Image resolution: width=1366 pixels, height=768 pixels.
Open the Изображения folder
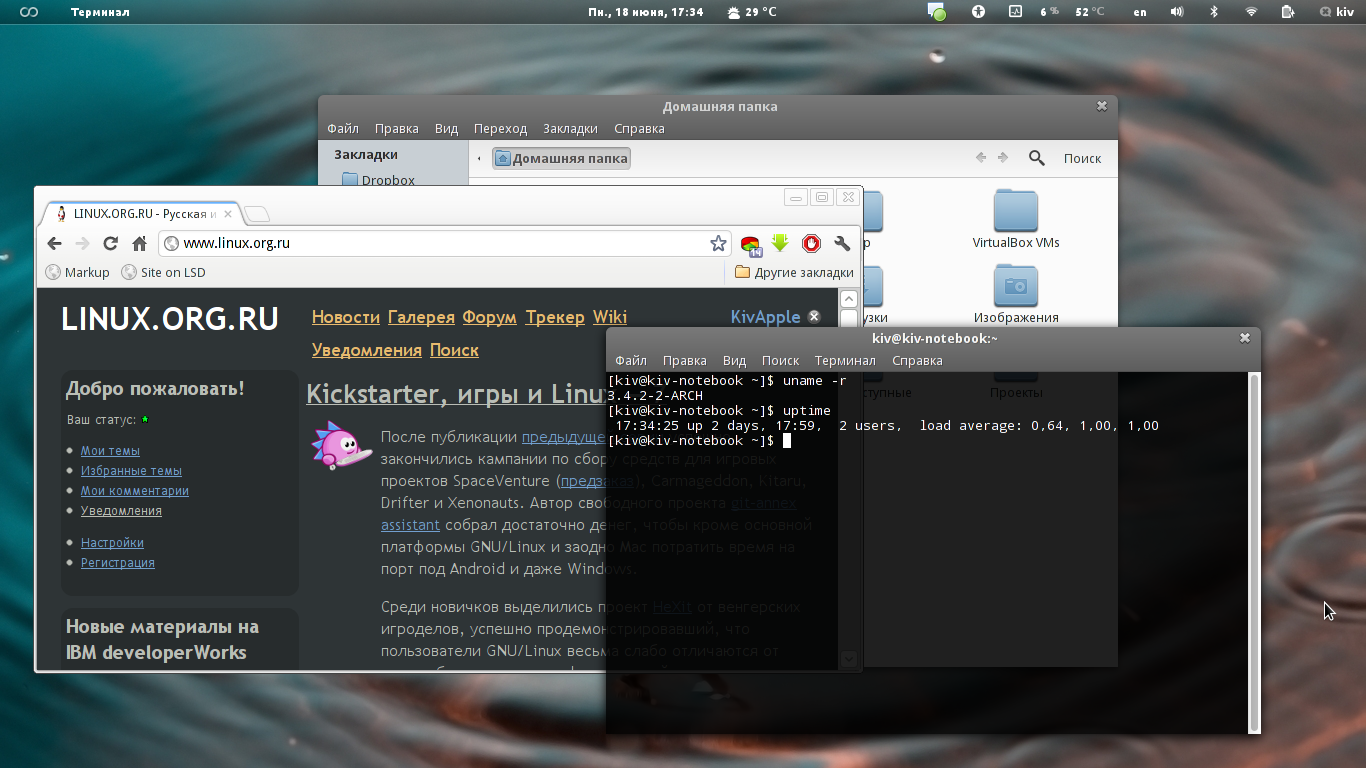[1016, 294]
